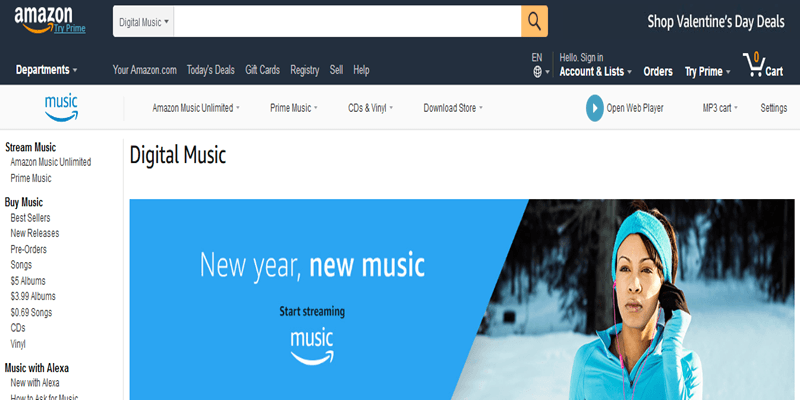The height and width of the screenshot is (400, 800).
Task: Click the New year, new music banner
Action: (x=462, y=299)
